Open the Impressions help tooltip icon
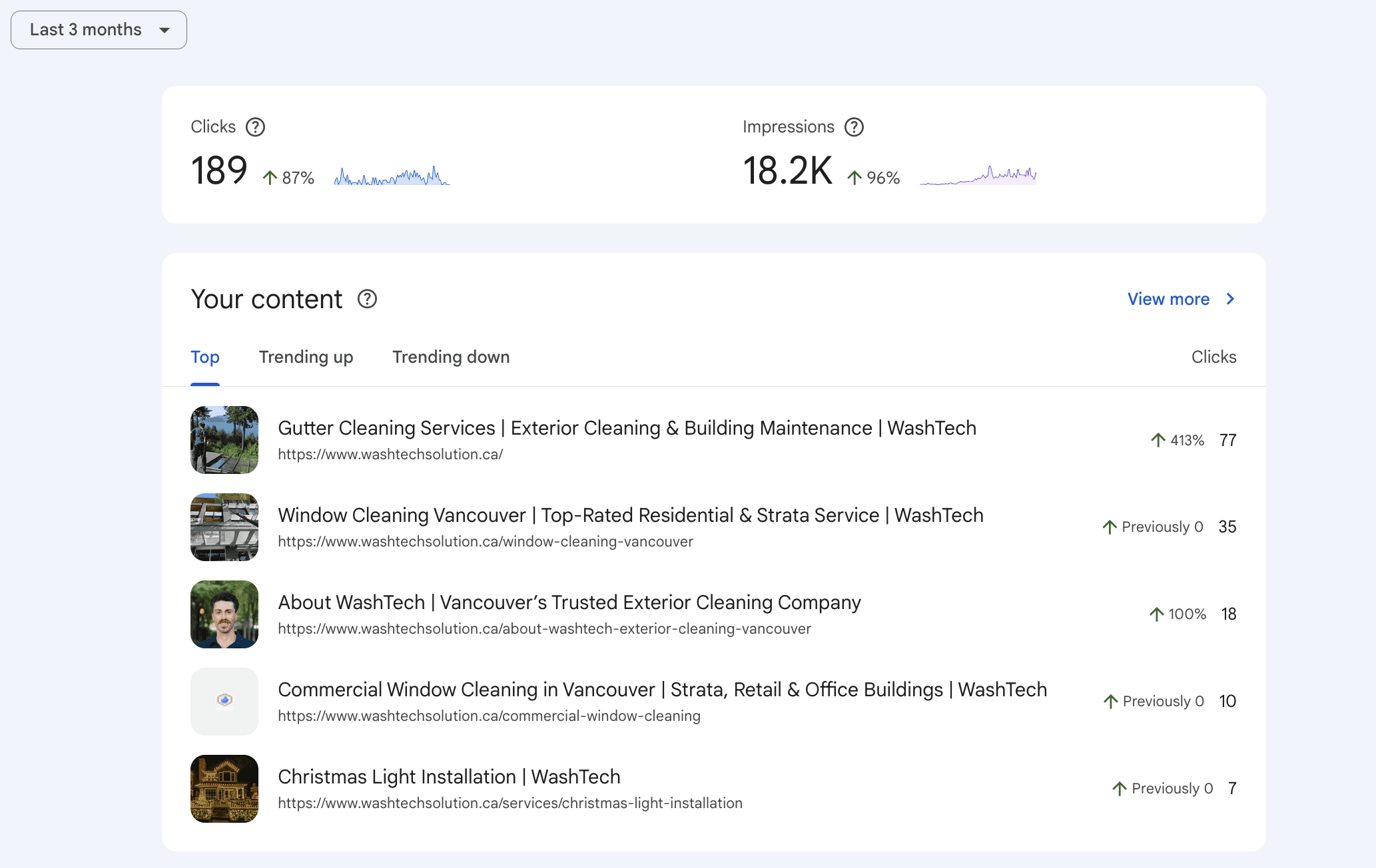This screenshot has width=1376, height=868. 855,126
